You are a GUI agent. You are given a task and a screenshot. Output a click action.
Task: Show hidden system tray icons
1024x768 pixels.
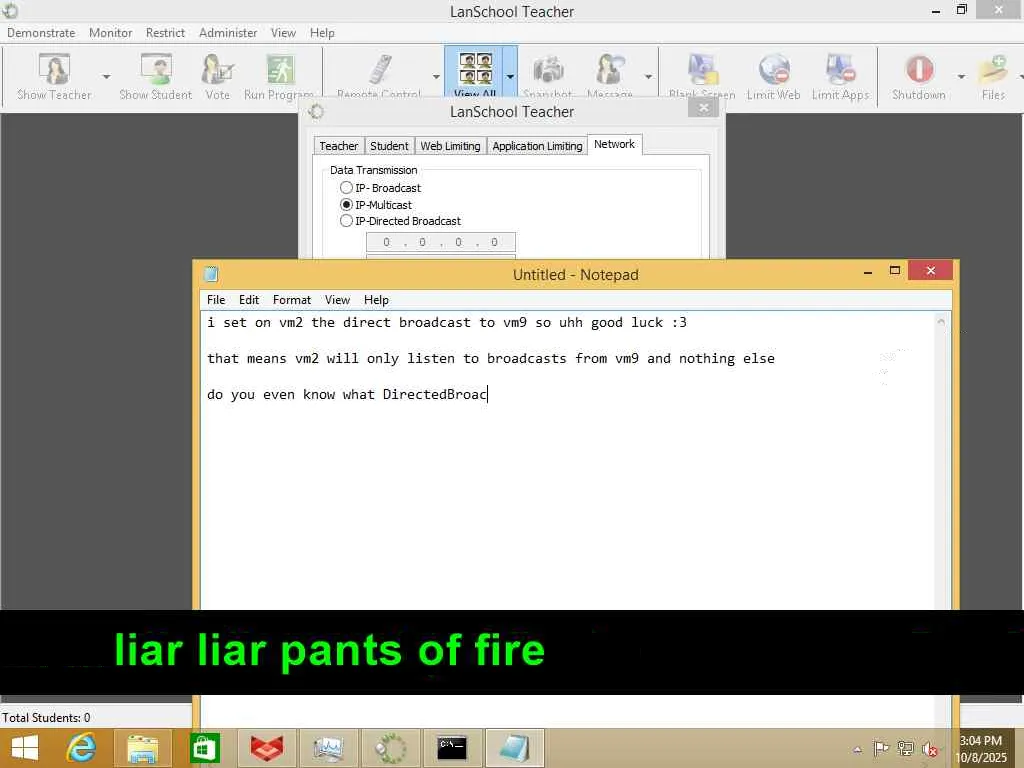[x=857, y=749]
